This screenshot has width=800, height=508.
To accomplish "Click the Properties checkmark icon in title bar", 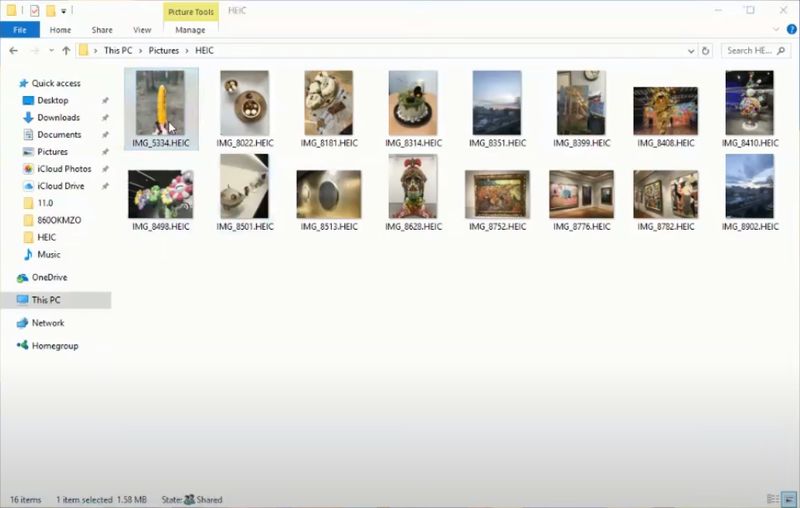I will point(35,11).
